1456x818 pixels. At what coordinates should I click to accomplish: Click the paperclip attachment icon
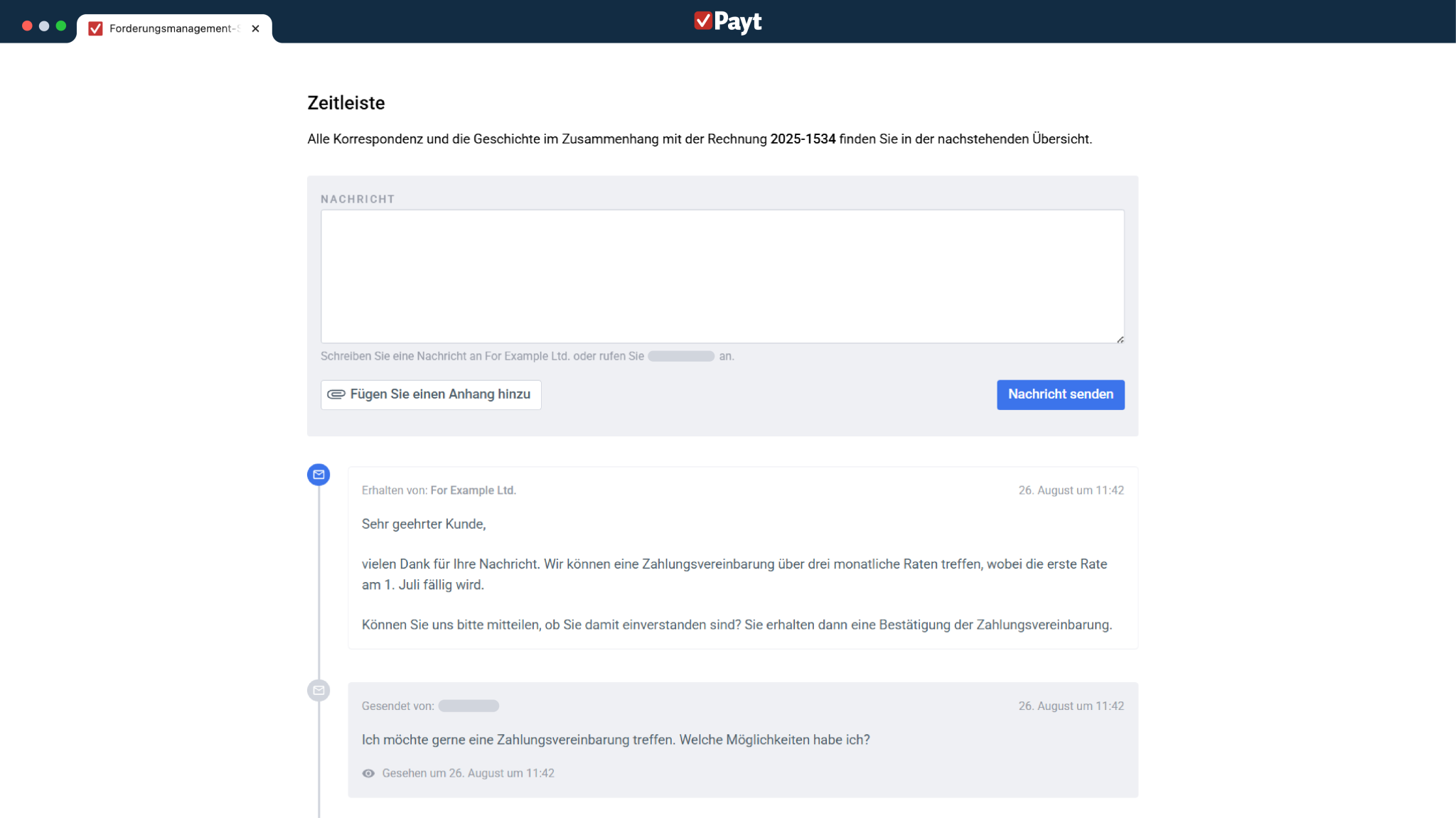click(x=336, y=394)
